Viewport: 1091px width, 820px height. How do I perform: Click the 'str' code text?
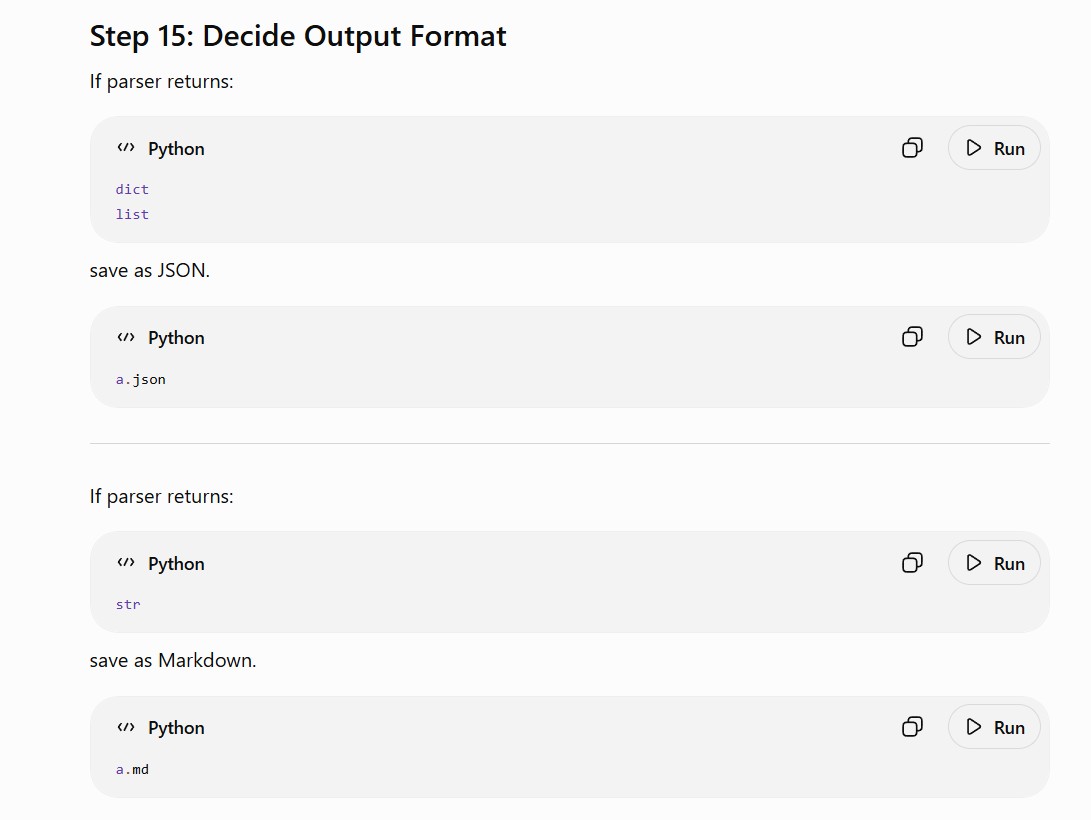128,604
